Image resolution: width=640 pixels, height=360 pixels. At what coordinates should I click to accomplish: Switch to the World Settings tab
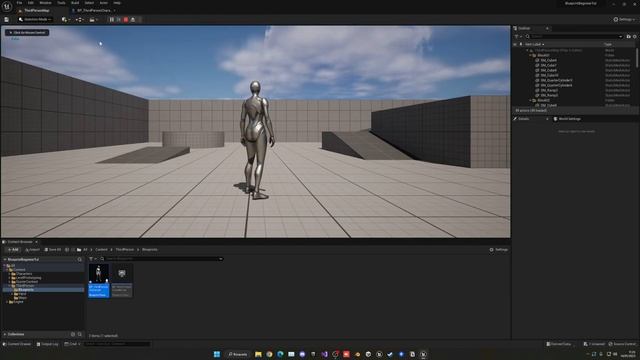[x=569, y=119]
